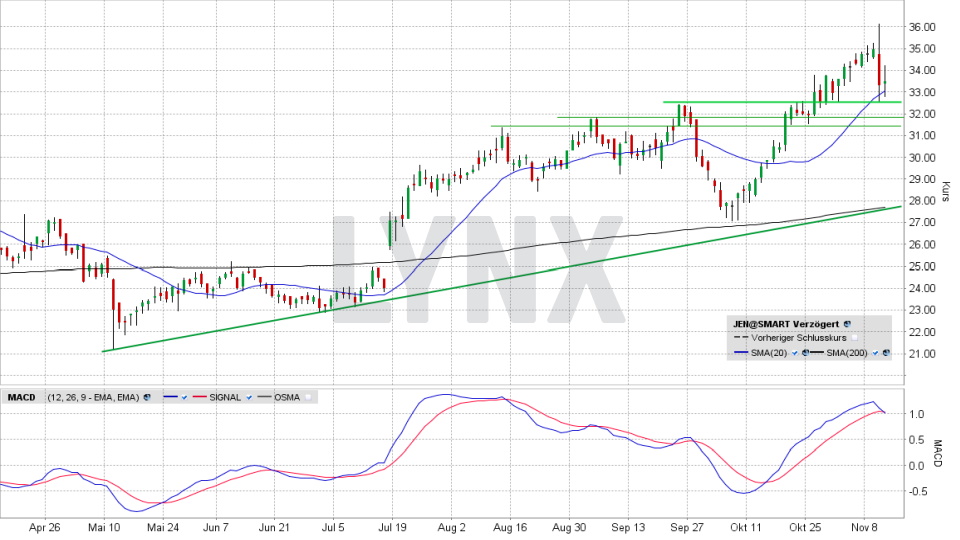Open settings icon next to JEN@SMART Verzögert

[846, 325]
